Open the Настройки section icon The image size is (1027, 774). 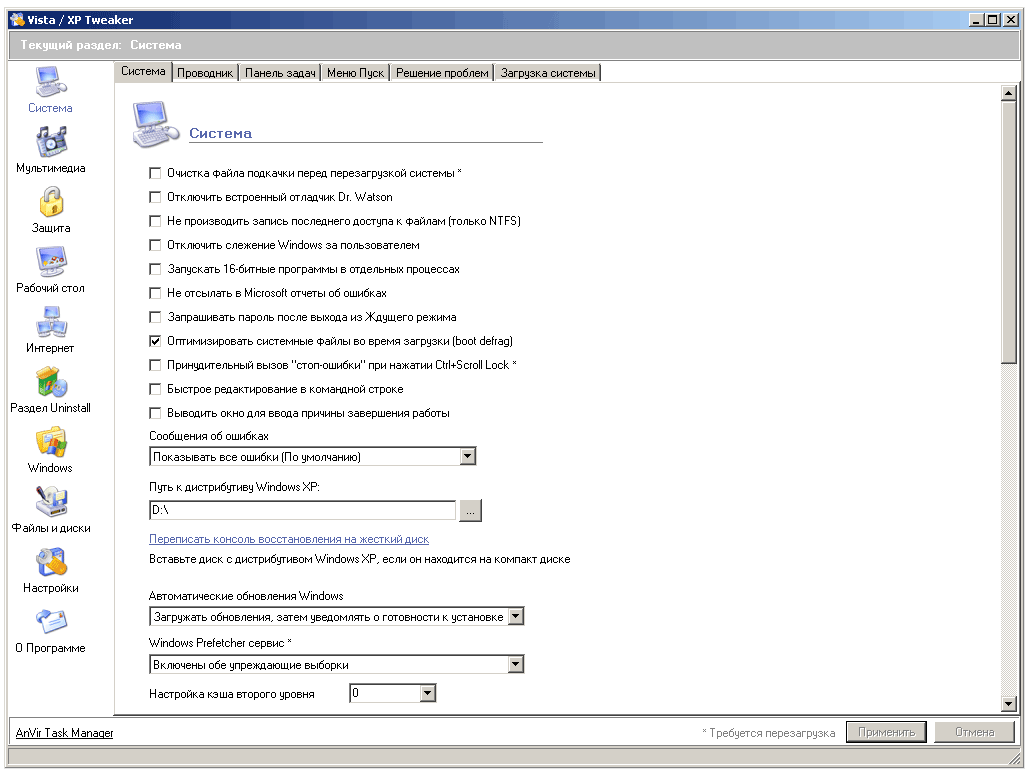[50, 562]
